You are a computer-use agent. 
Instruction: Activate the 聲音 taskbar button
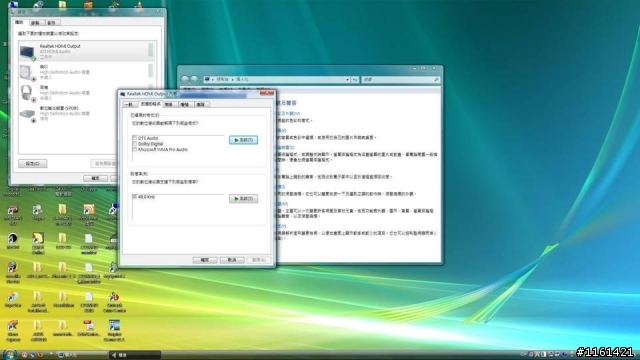(x=135, y=355)
